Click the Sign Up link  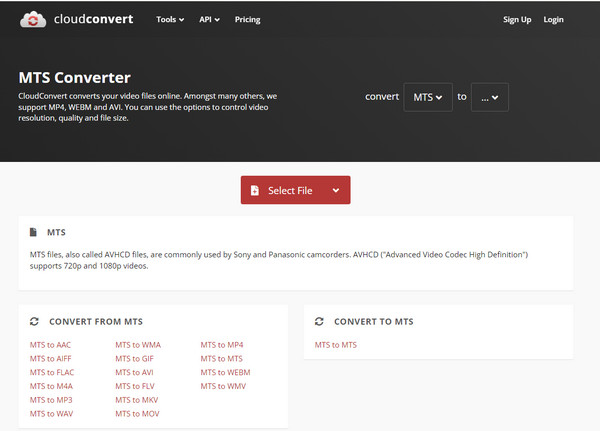pos(517,20)
